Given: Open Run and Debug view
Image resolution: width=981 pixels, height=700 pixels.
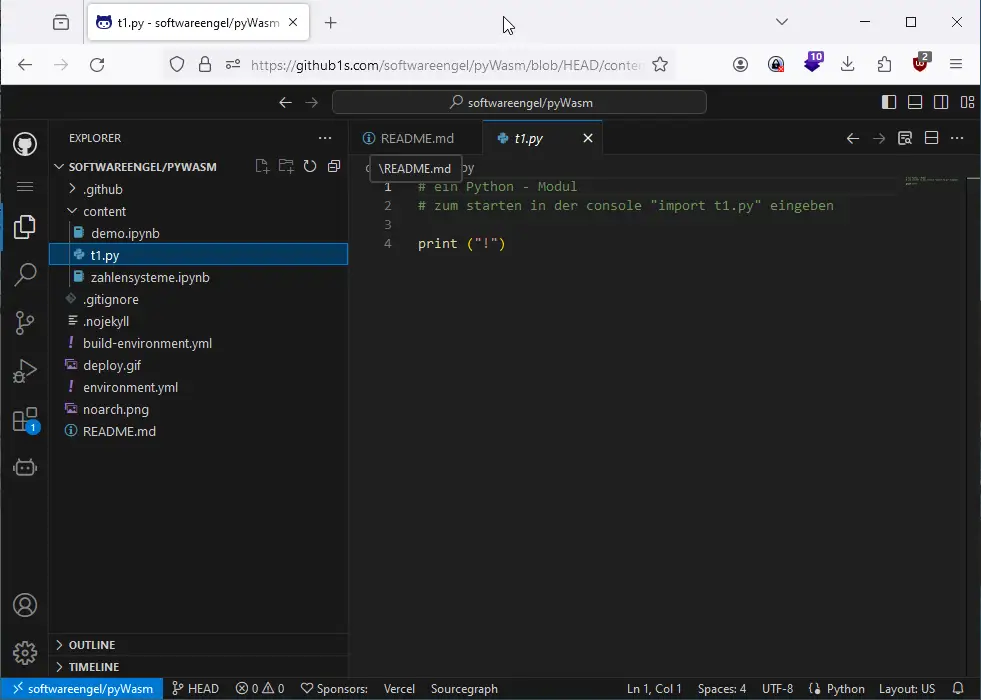Looking at the screenshot, I should 25,372.
